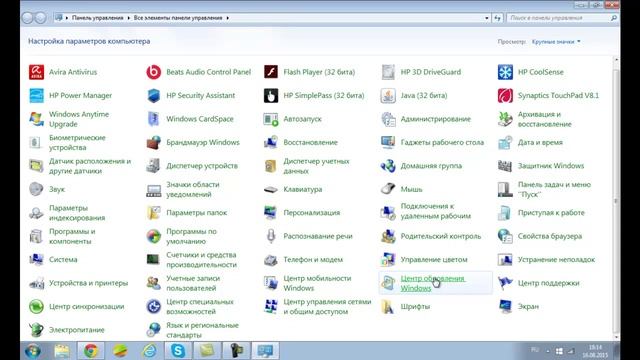Open Windows CardSpace icon
The image size is (640, 360).
(153, 119)
